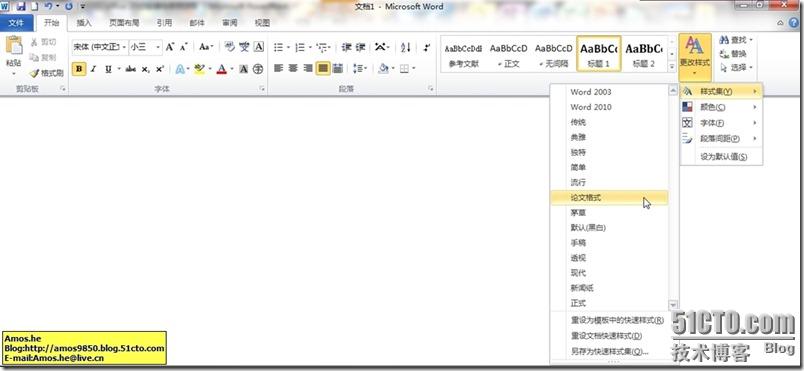
Task: Apply Subscript formatting
Action: [x=146, y=69]
